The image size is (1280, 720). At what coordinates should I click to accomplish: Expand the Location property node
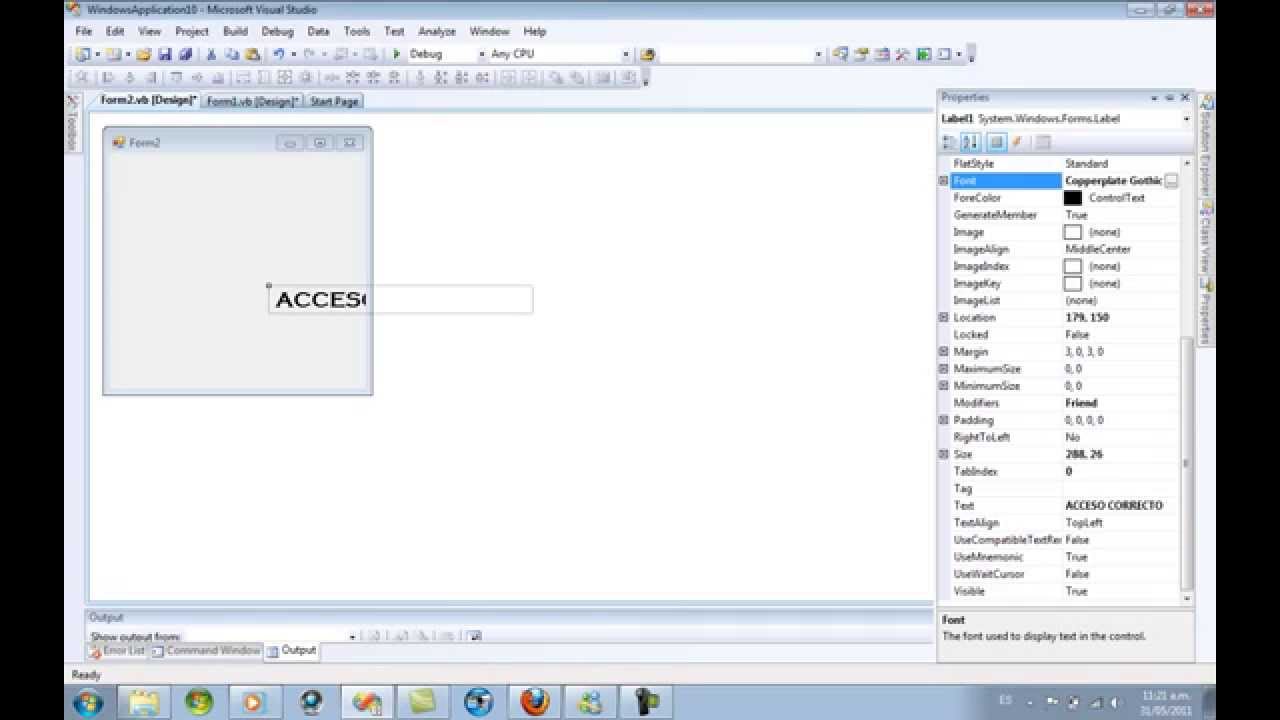coord(943,317)
